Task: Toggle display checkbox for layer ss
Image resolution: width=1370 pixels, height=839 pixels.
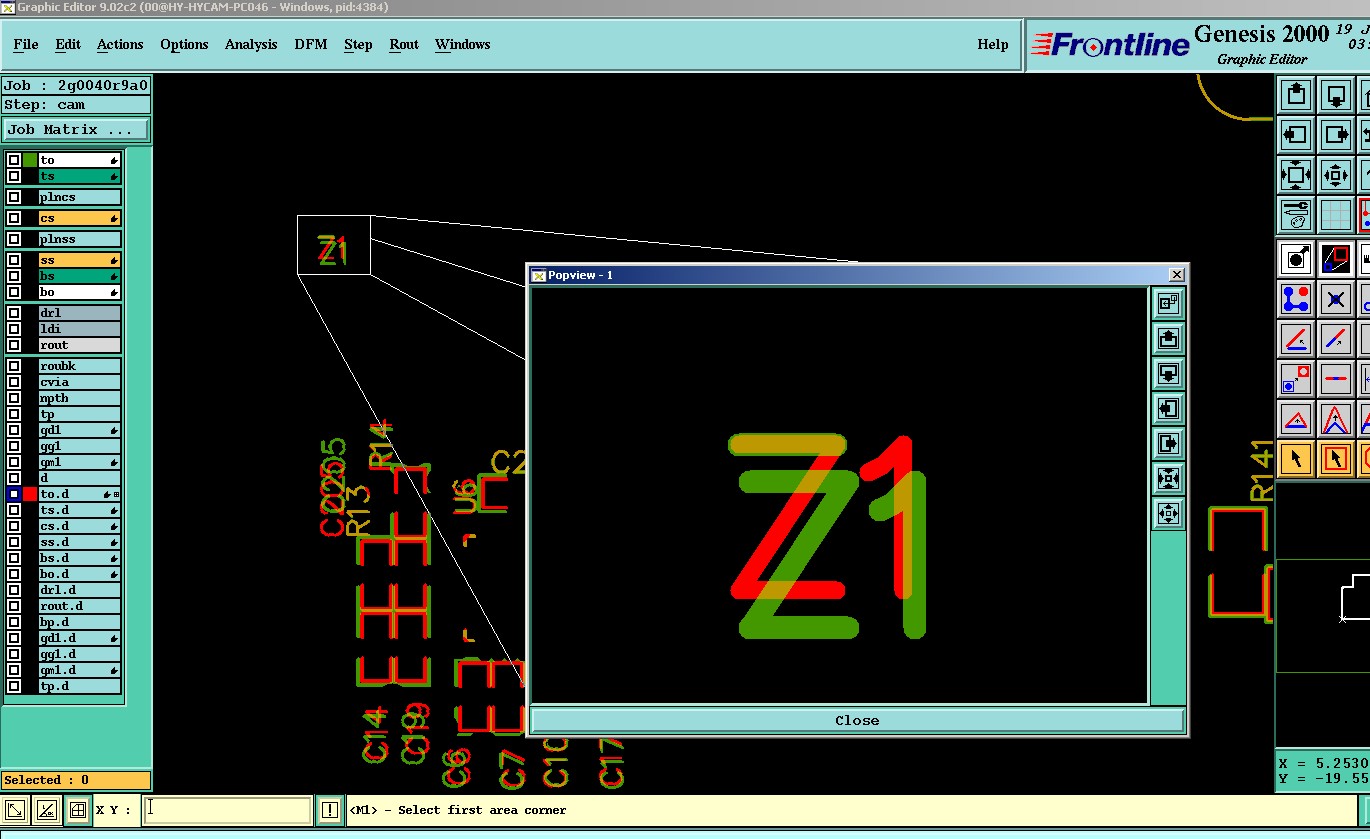Action: (14, 260)
